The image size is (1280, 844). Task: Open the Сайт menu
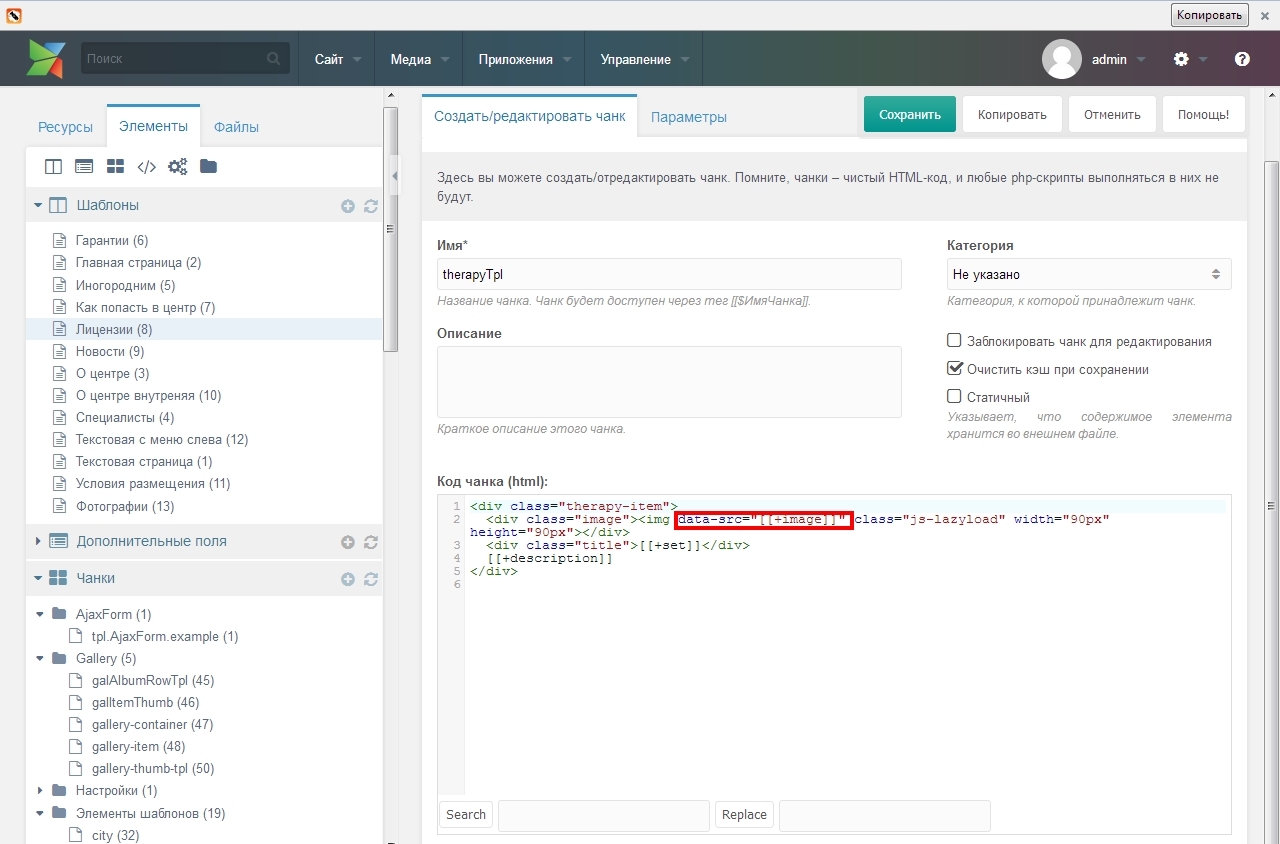337,59
